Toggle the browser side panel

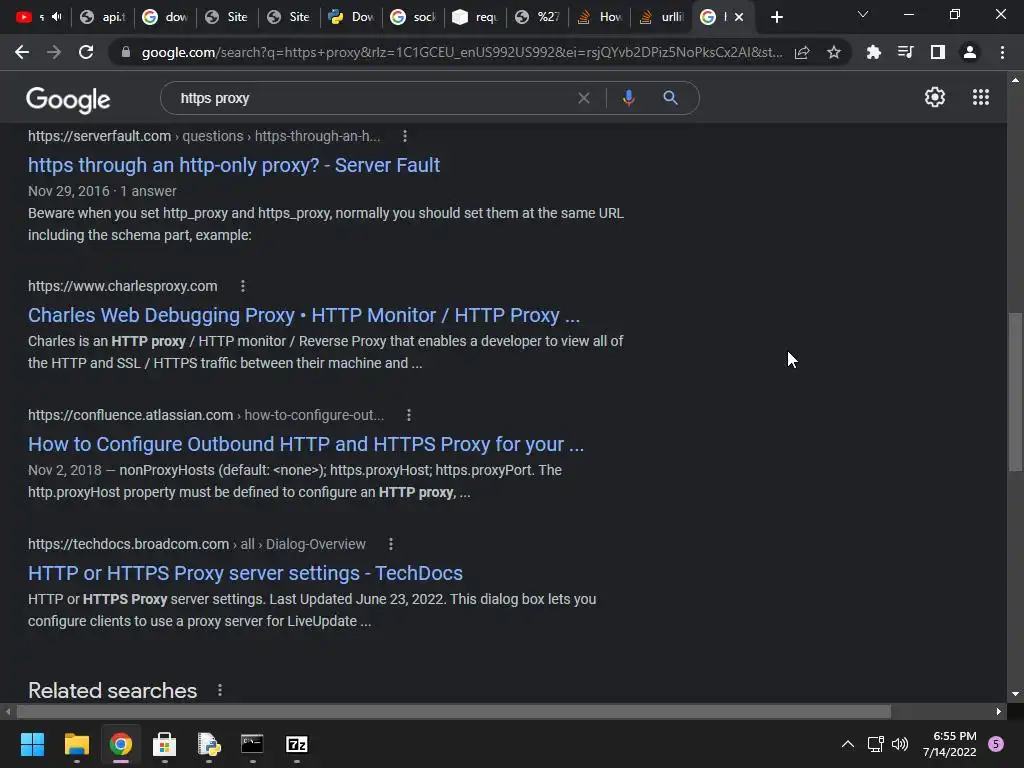[x=938, y=52]
